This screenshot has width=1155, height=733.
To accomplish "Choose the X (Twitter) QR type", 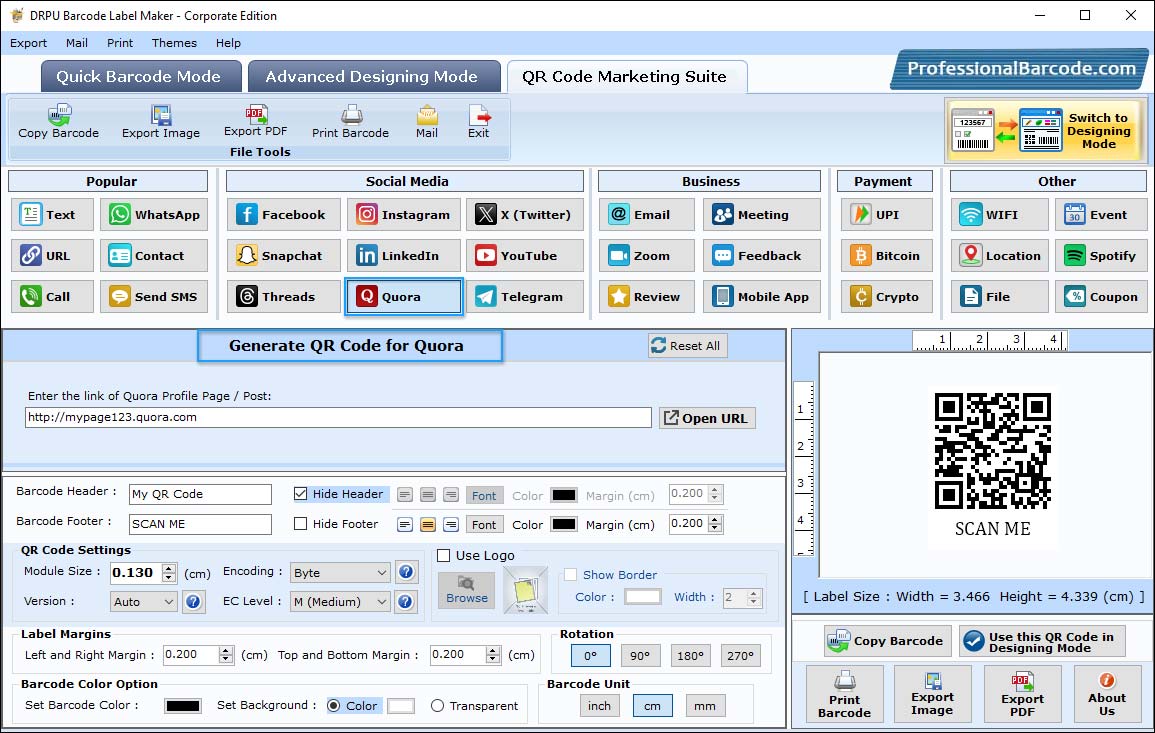I will (524, 214).
